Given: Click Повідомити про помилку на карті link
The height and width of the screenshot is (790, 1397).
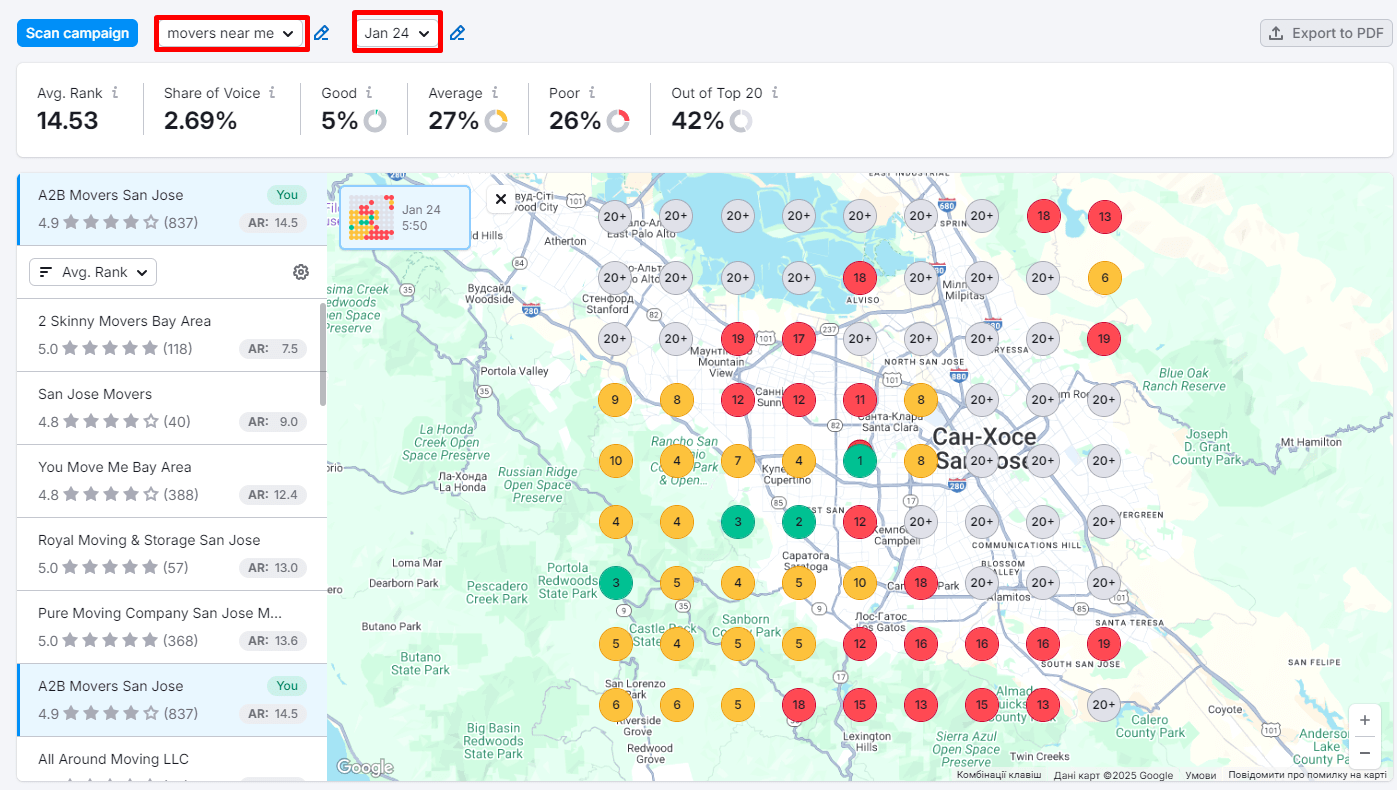Looking at the screenshot, I should (1307, 775).
